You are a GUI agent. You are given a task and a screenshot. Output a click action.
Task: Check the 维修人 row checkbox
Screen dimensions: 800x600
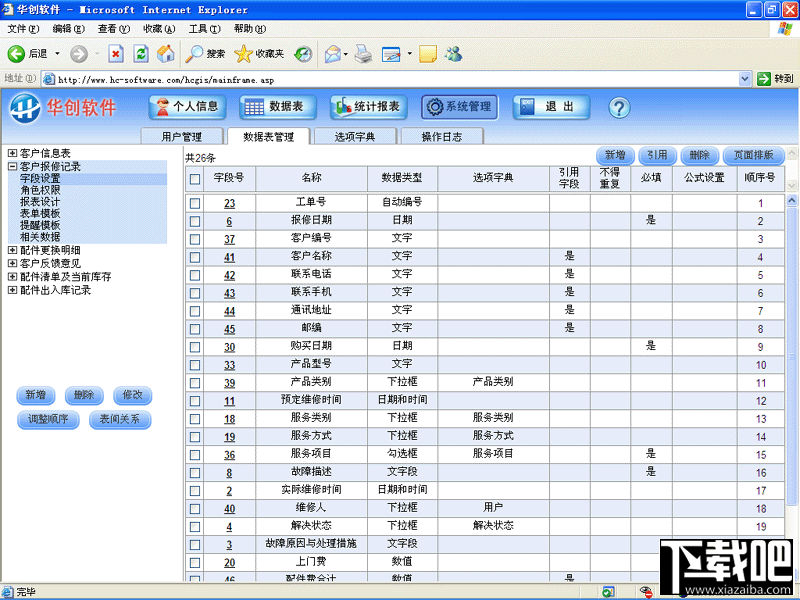[x=195, y=509]
